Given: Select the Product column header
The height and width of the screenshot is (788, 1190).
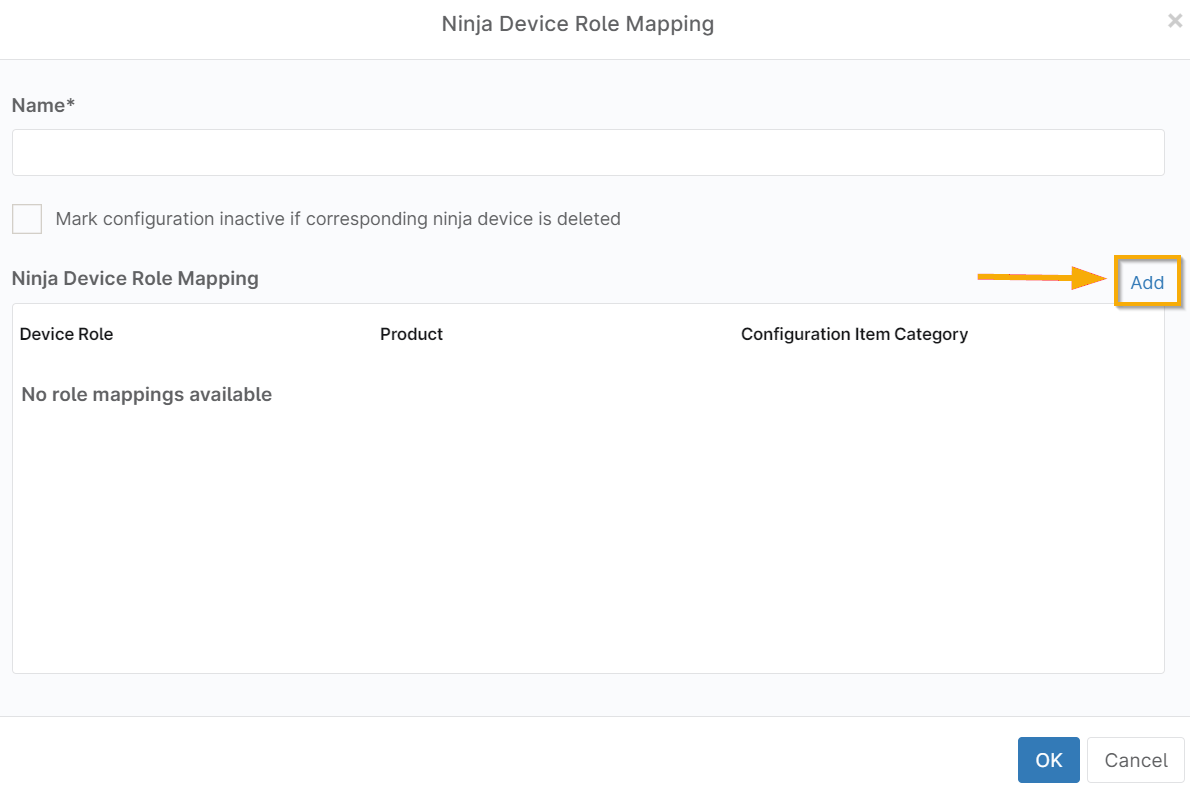Looking at the screenshot, I should click(x=411, y=334).
